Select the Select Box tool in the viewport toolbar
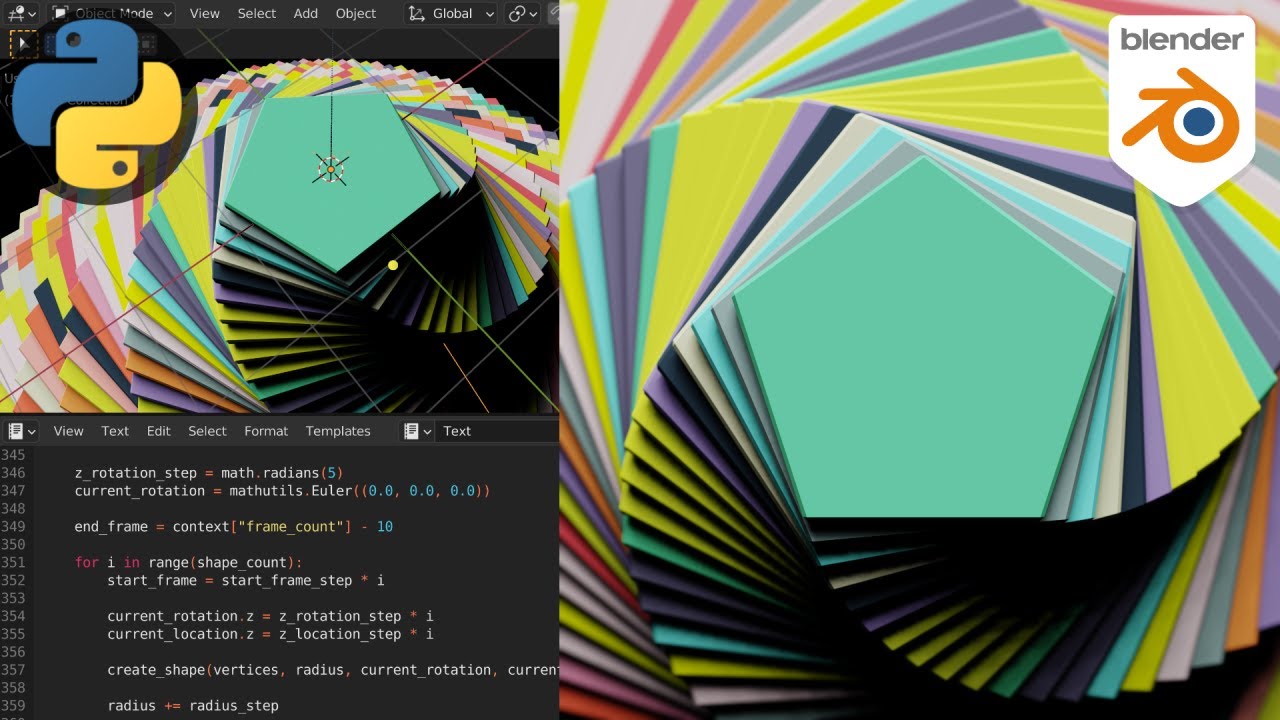Viewport: 1280px width, 720px height. pyautogui.click(x=22, y=44)
